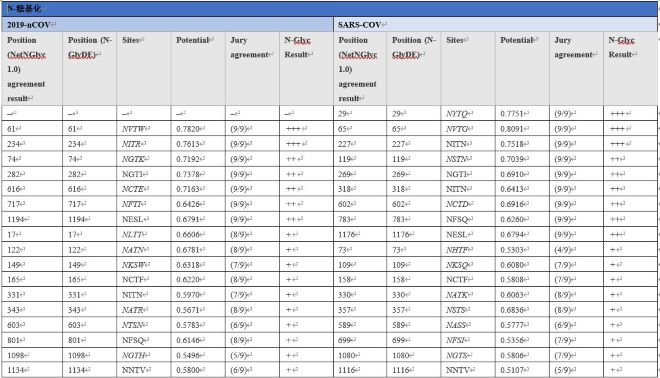Click the potential value 0.6318
Viewport: 660px width, 378px height.
point(188,265)
